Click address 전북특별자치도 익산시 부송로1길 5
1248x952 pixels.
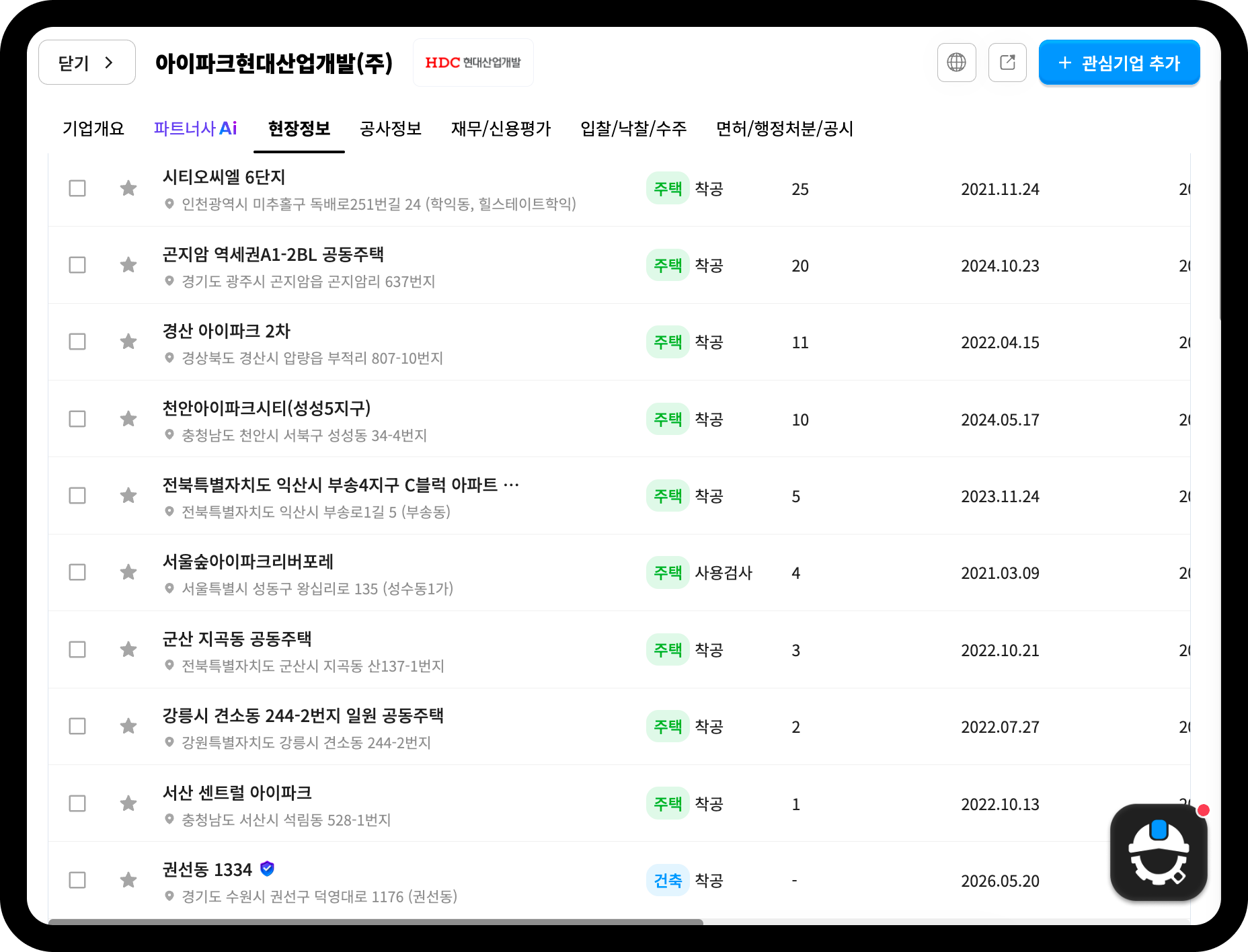click(x=316, y=512)
